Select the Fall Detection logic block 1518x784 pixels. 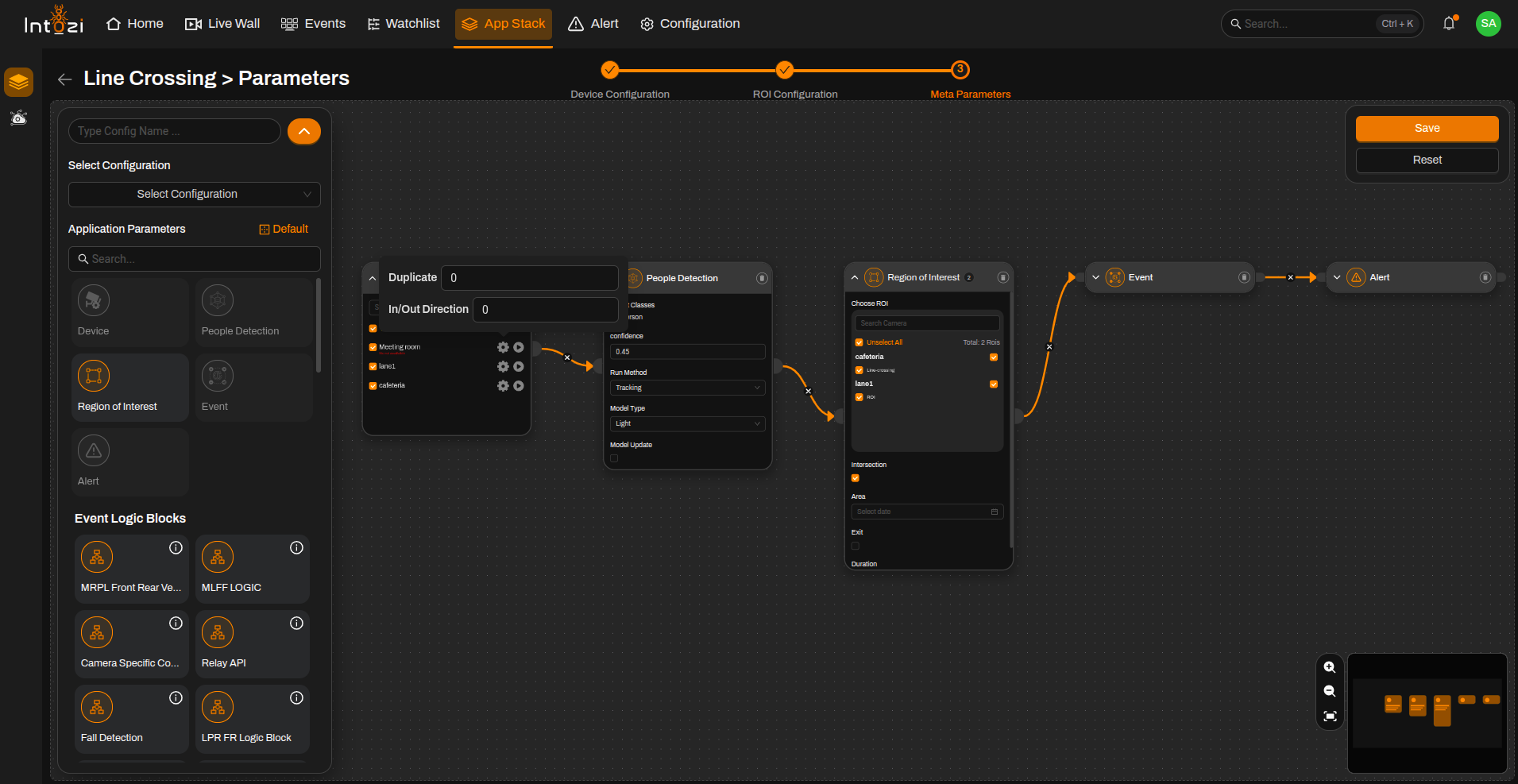tap(132, 719)
